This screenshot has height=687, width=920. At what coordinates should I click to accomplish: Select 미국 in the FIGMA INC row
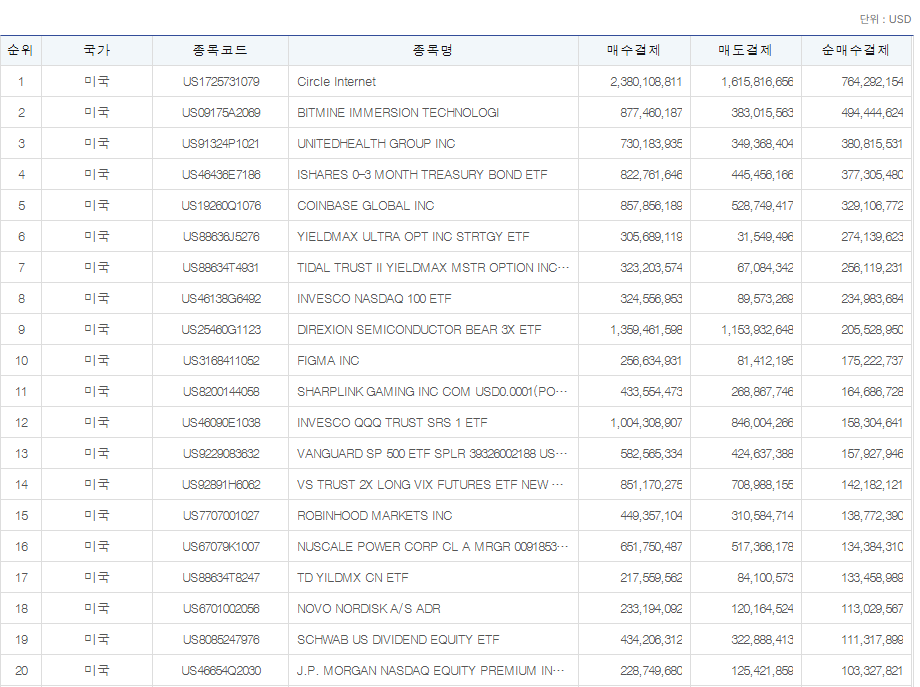coord(97,361)
